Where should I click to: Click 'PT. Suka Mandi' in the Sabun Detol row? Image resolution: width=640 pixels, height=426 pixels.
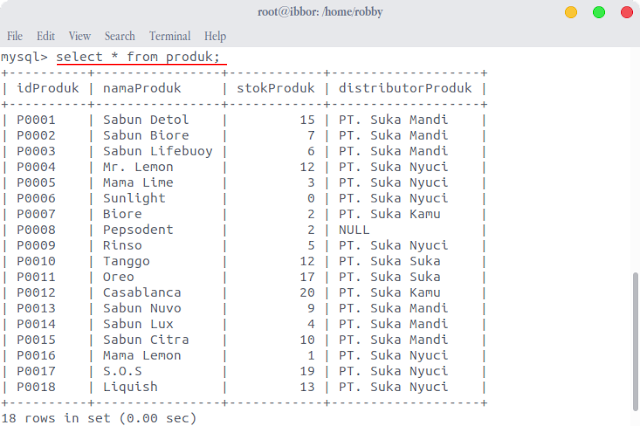pyautogui.click(x=393, y=120)
